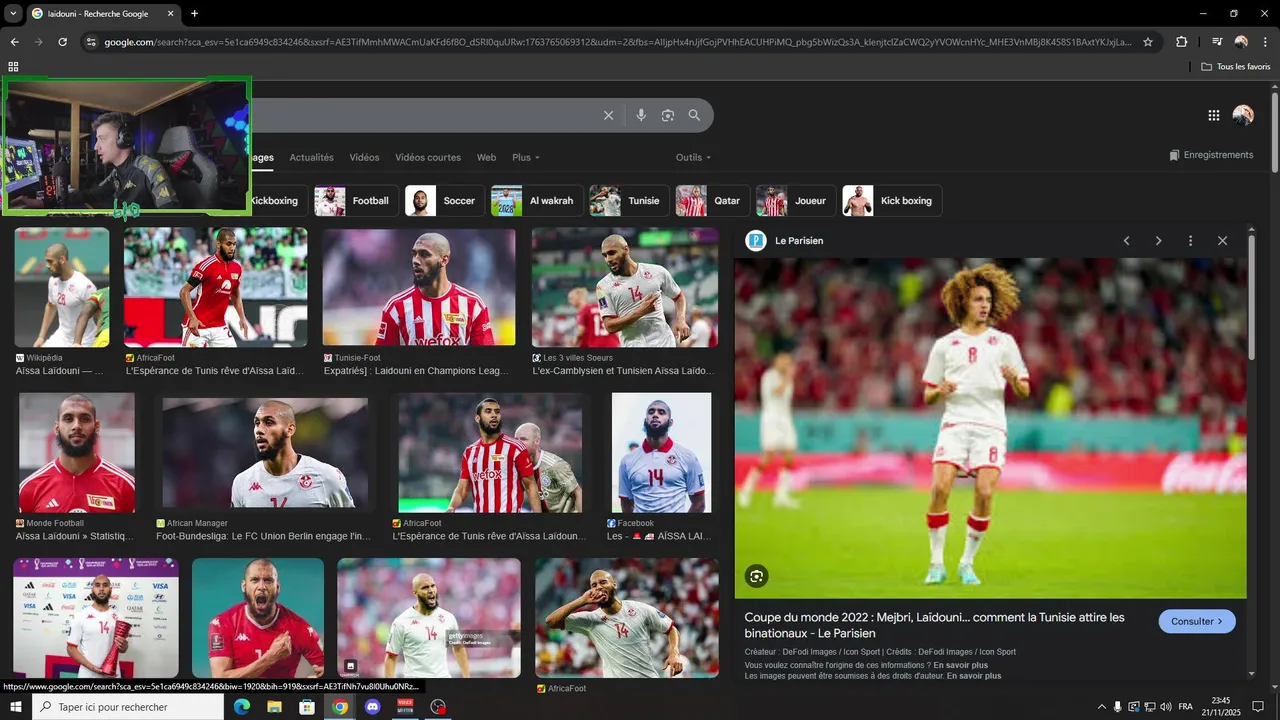The width and height of the screenshot is (1280, 720).
Task: Open Windows notification center
Action: 1258,707
